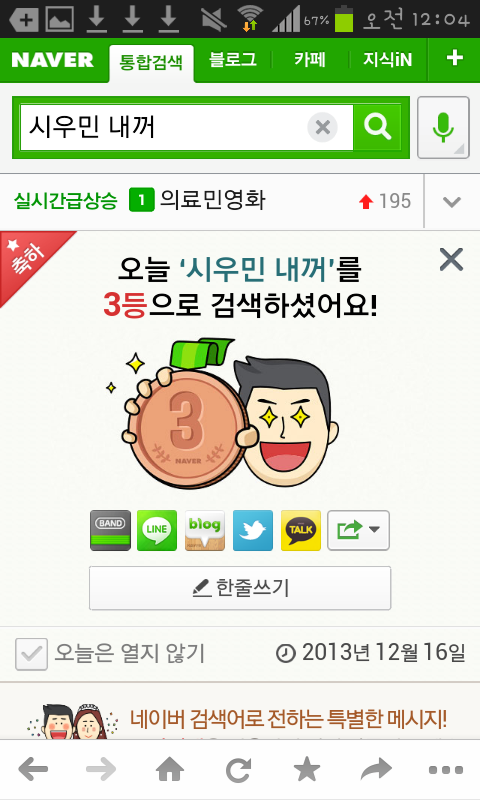This screenshot has width=480, height=800.
Task: Expand the 실시간급상승 trending list chevron
Action: click(452, 202)
